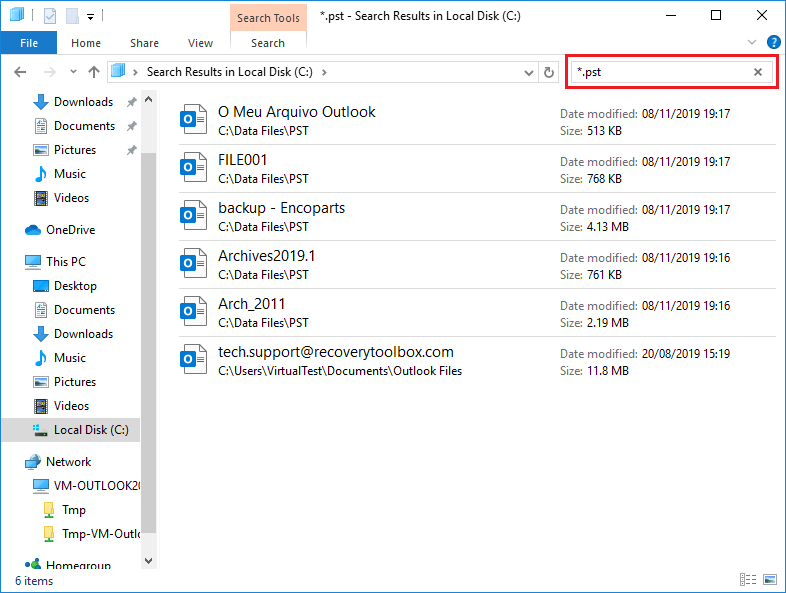Open OneDrive in the navigation pane

pyautogui.click(x=70, y=230)
